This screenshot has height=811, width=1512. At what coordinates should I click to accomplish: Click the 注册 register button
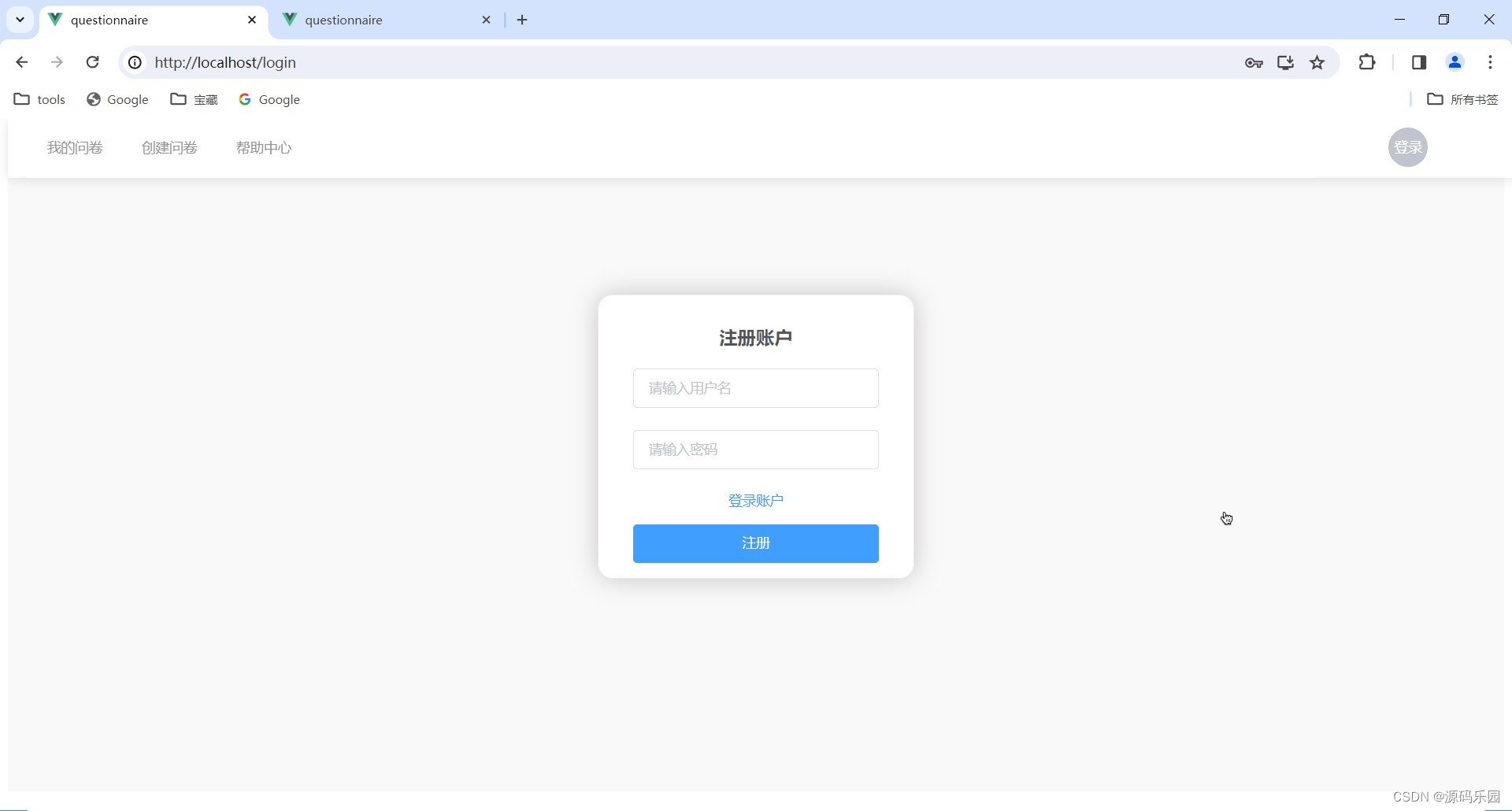[755, 543]
